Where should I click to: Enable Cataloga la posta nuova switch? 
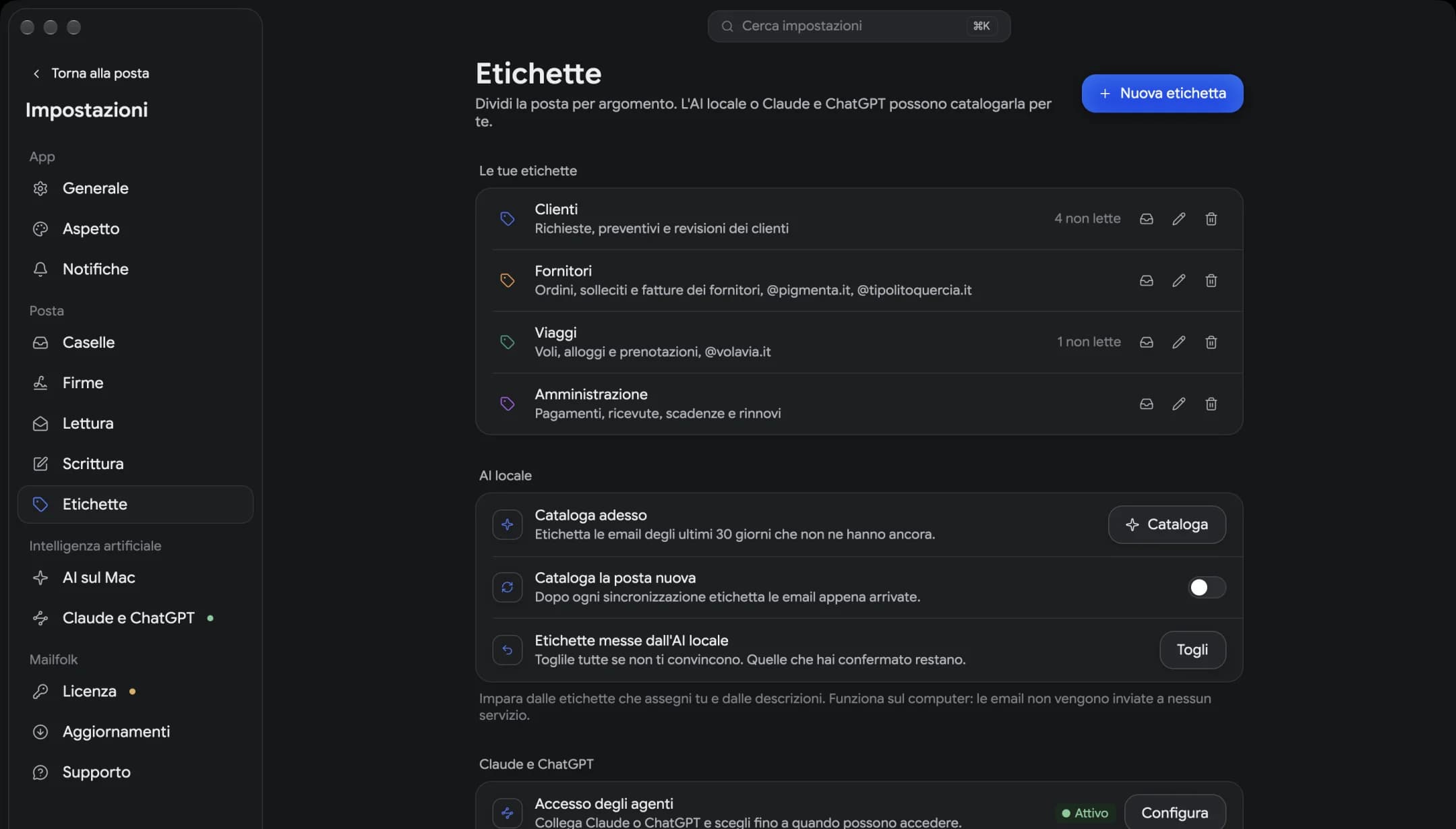click(x=1206, y=588)
